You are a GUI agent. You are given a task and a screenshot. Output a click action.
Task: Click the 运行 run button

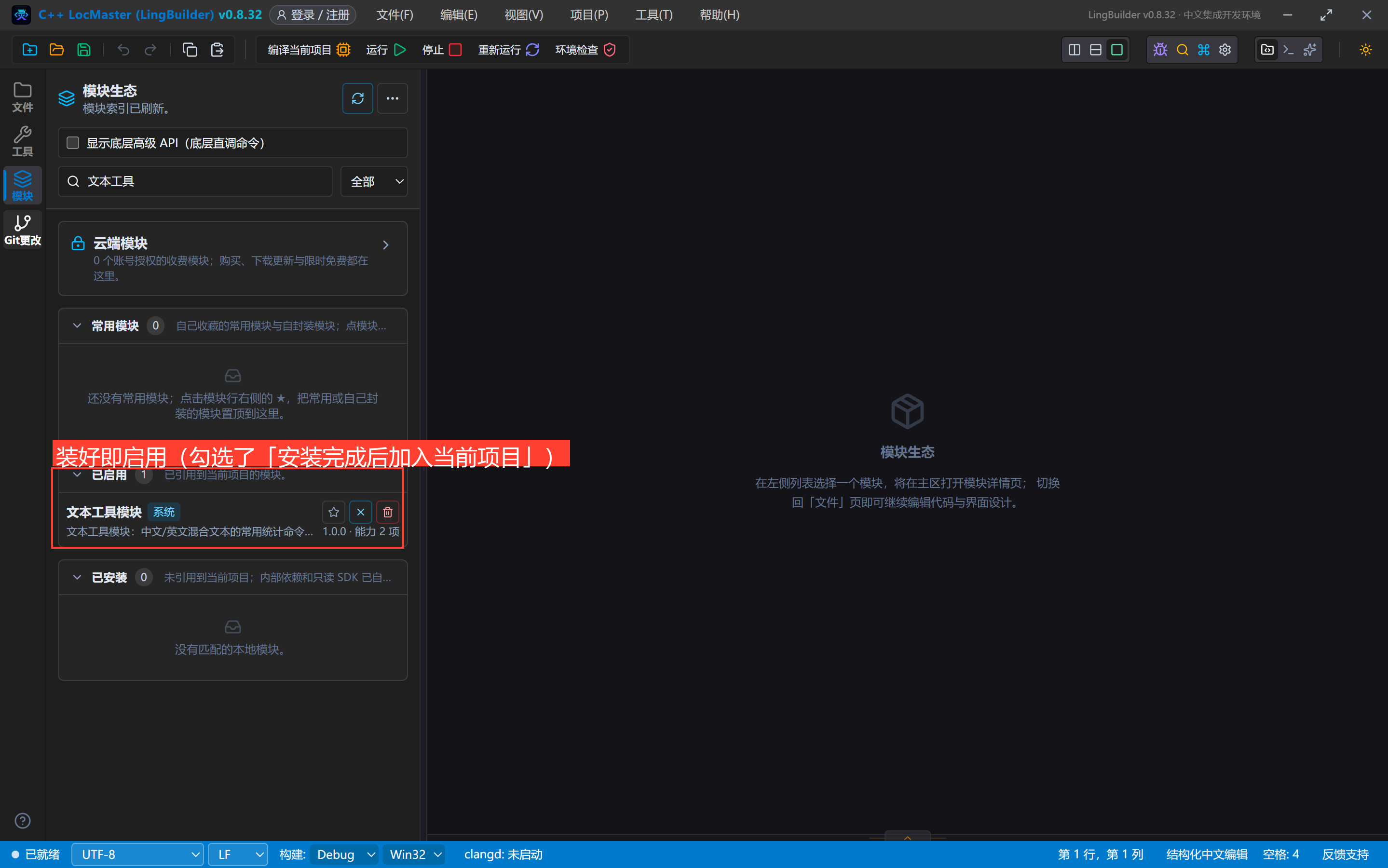pos(386,50)
